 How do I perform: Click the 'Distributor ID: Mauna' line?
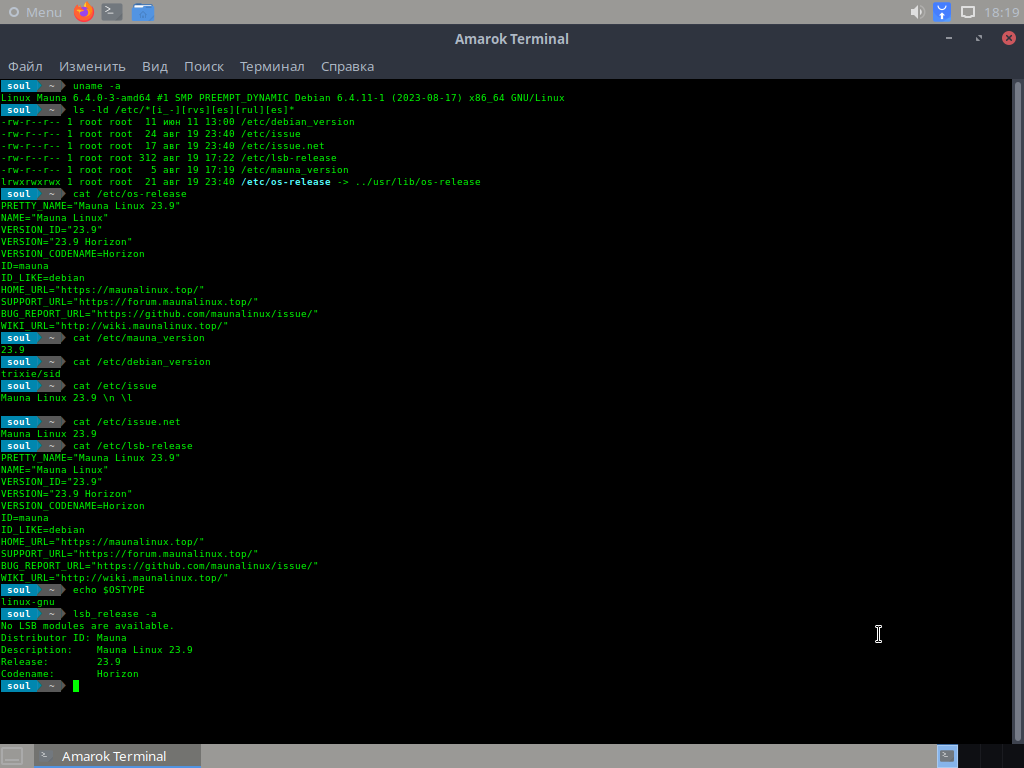(x=64, y=638)
